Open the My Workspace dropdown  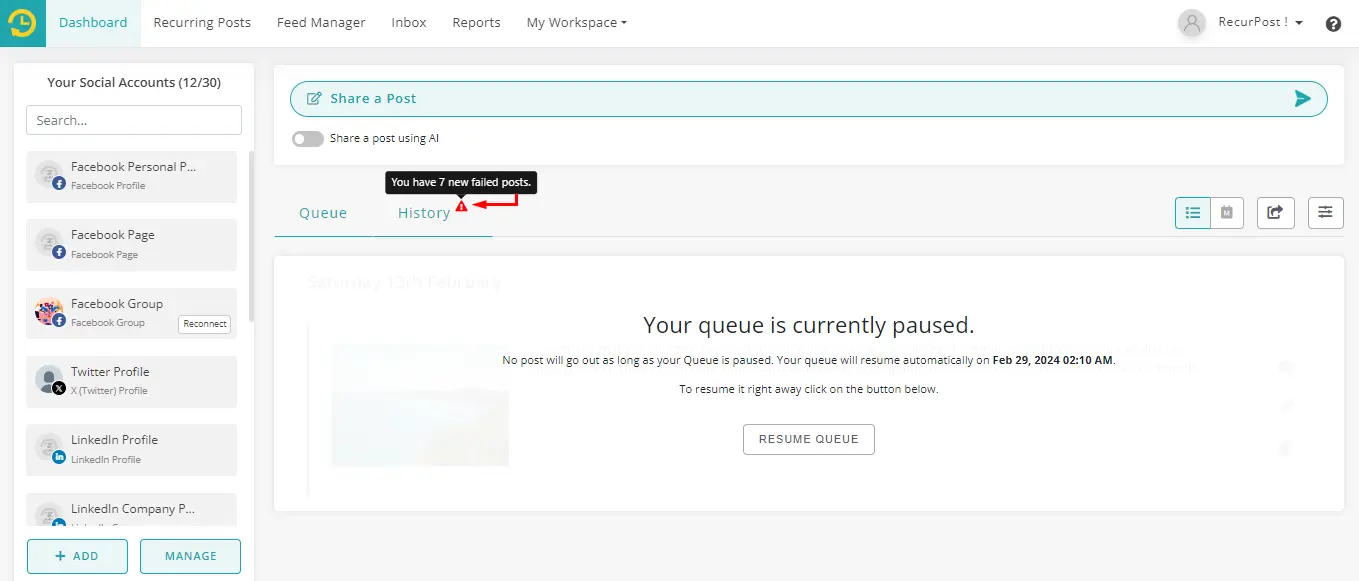pos(576,22)
